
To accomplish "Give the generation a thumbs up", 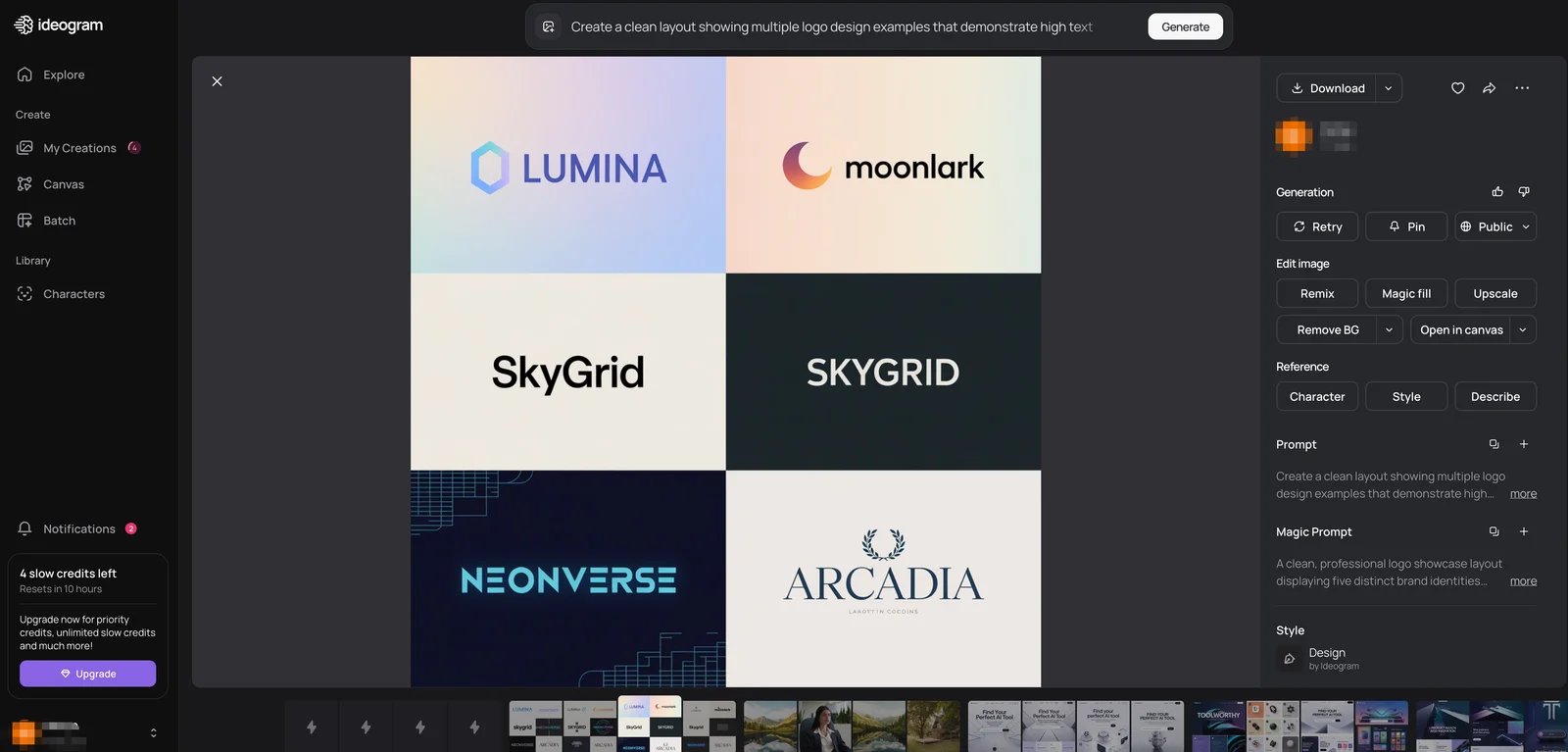I will 1497,192.
